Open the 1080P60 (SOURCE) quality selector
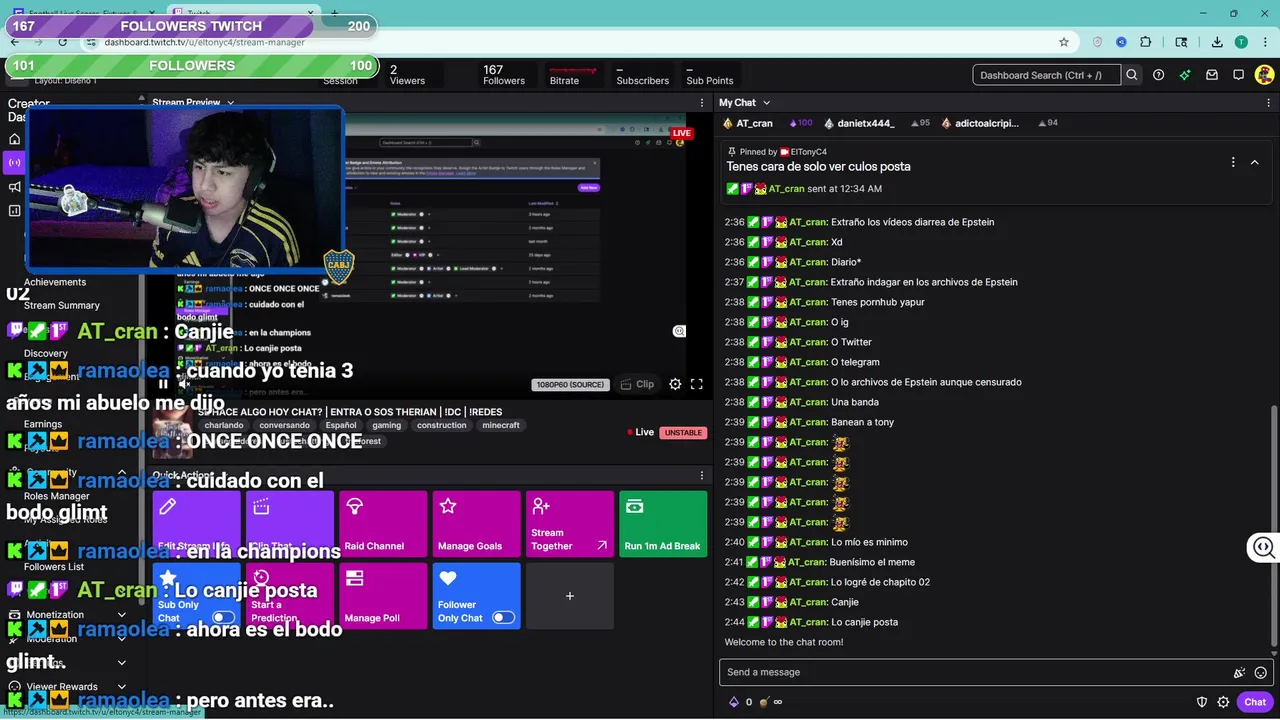The image size is (1280, 720). pos(569,384)
